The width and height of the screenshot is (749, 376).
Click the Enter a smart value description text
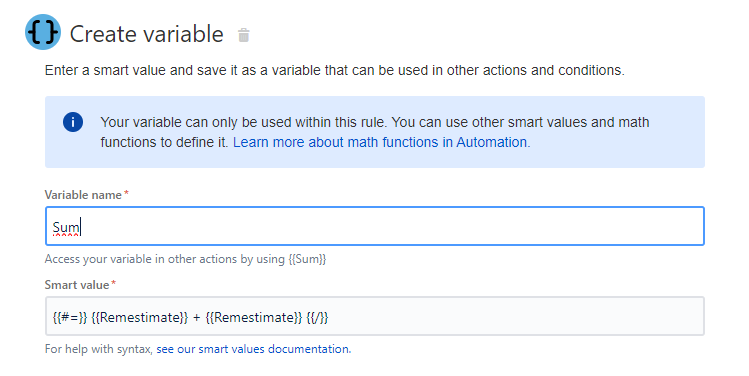coord(334,71)
